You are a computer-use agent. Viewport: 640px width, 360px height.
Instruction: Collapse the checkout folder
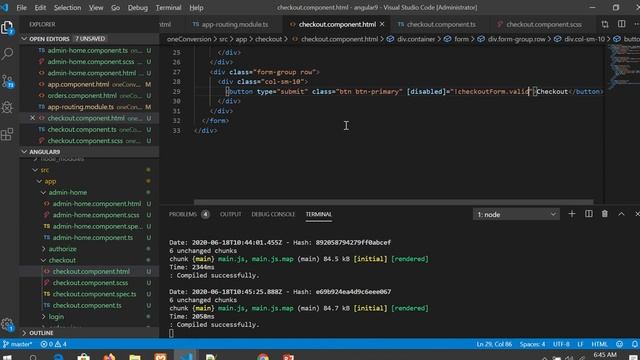pyautogui.click(x=44, y=260)
